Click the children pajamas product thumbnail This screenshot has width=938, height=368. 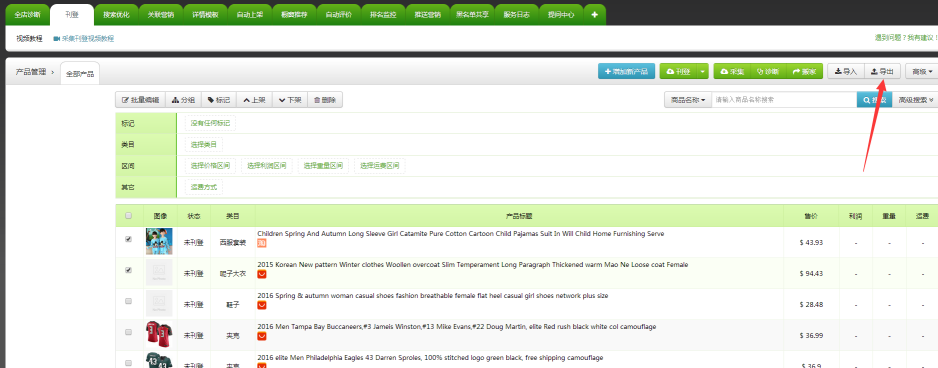159,242
